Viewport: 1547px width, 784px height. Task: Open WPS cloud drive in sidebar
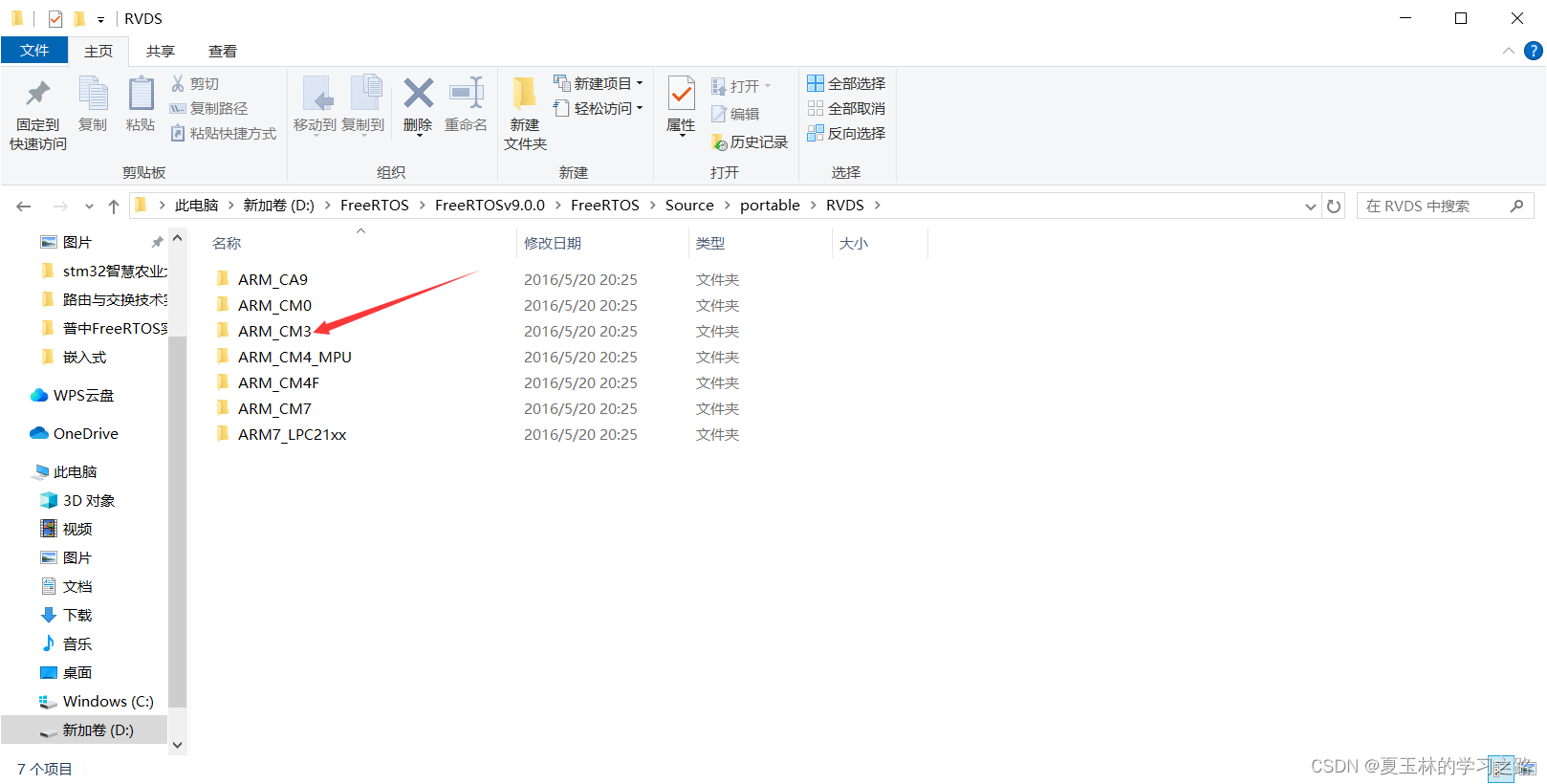pyautogui.click(x=72, y=395)
